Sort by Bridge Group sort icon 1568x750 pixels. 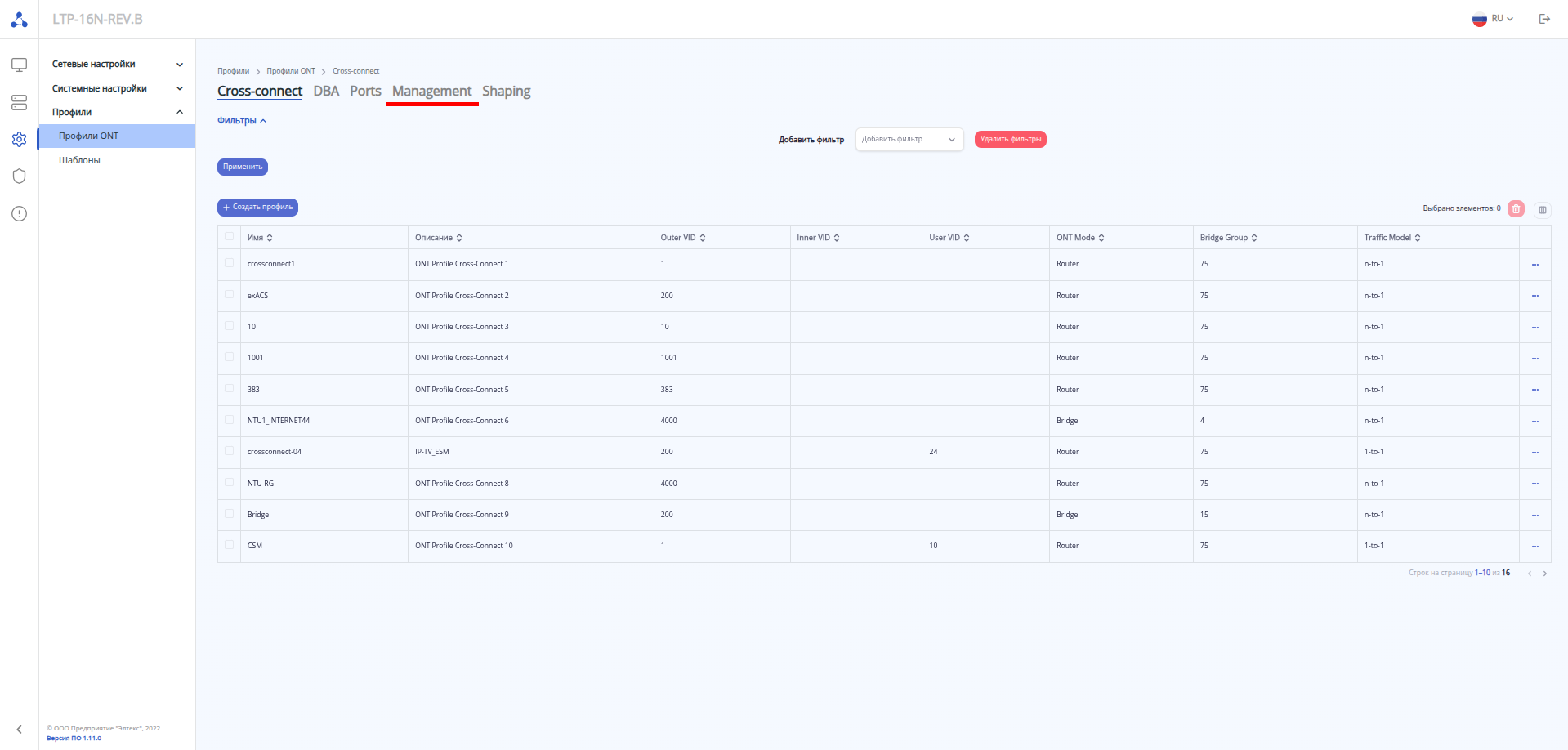pos(1254,238)
